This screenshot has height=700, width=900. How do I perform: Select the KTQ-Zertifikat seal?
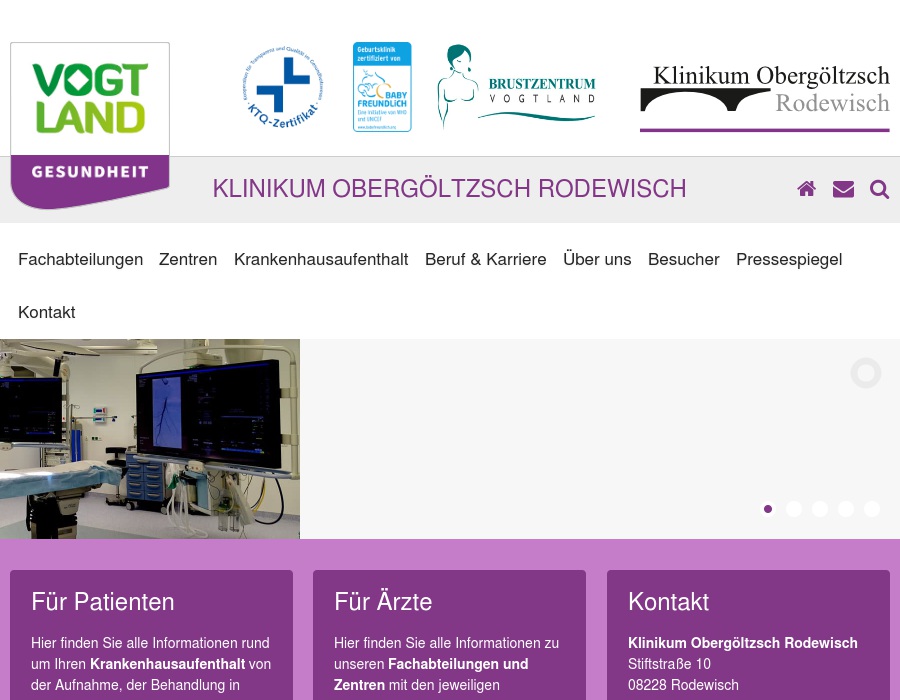(x=282, y=87)
